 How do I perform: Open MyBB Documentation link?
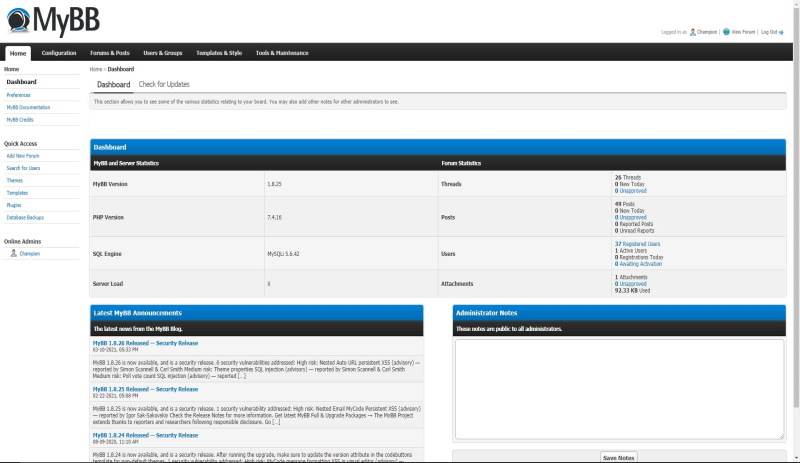tap(28, 107)
